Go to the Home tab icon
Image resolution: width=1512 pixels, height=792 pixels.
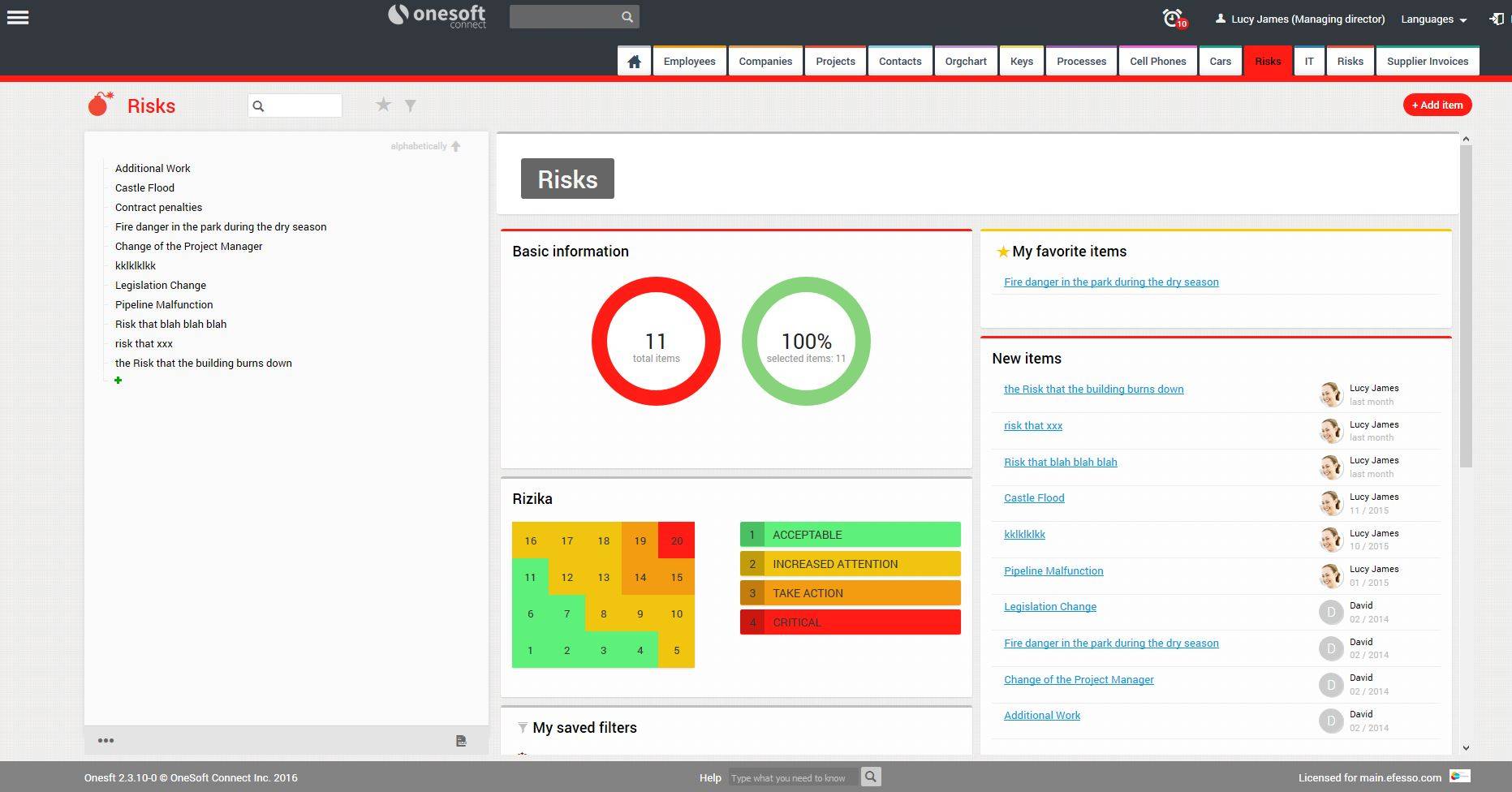634,62
